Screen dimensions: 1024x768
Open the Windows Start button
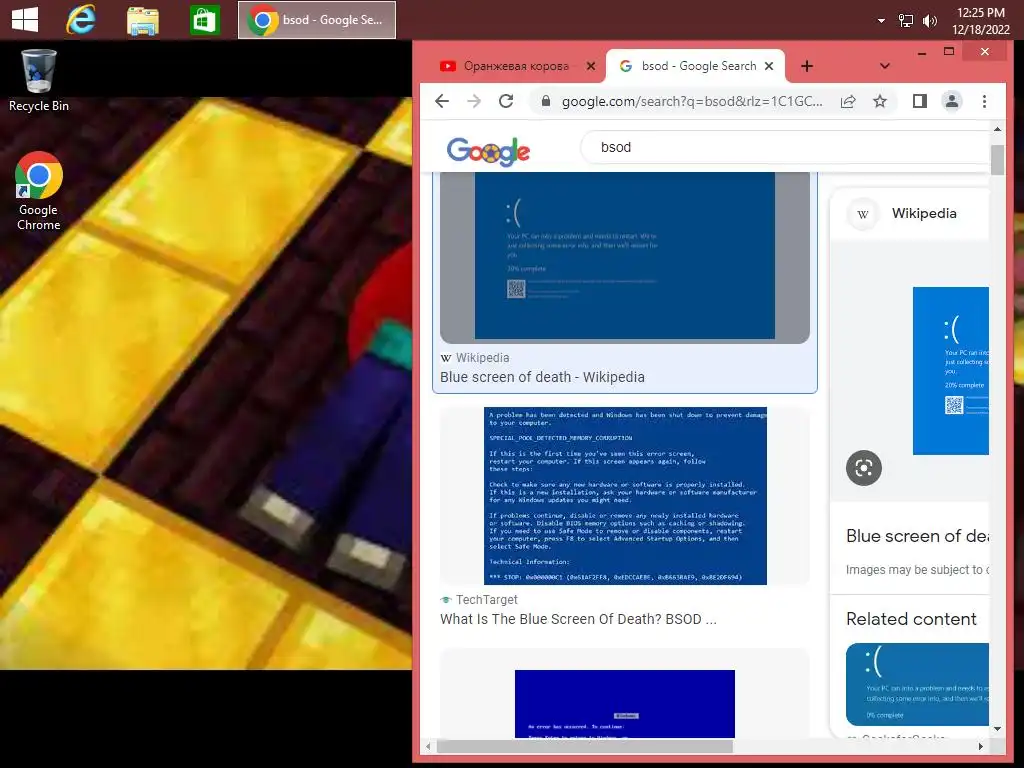[25, 20]
